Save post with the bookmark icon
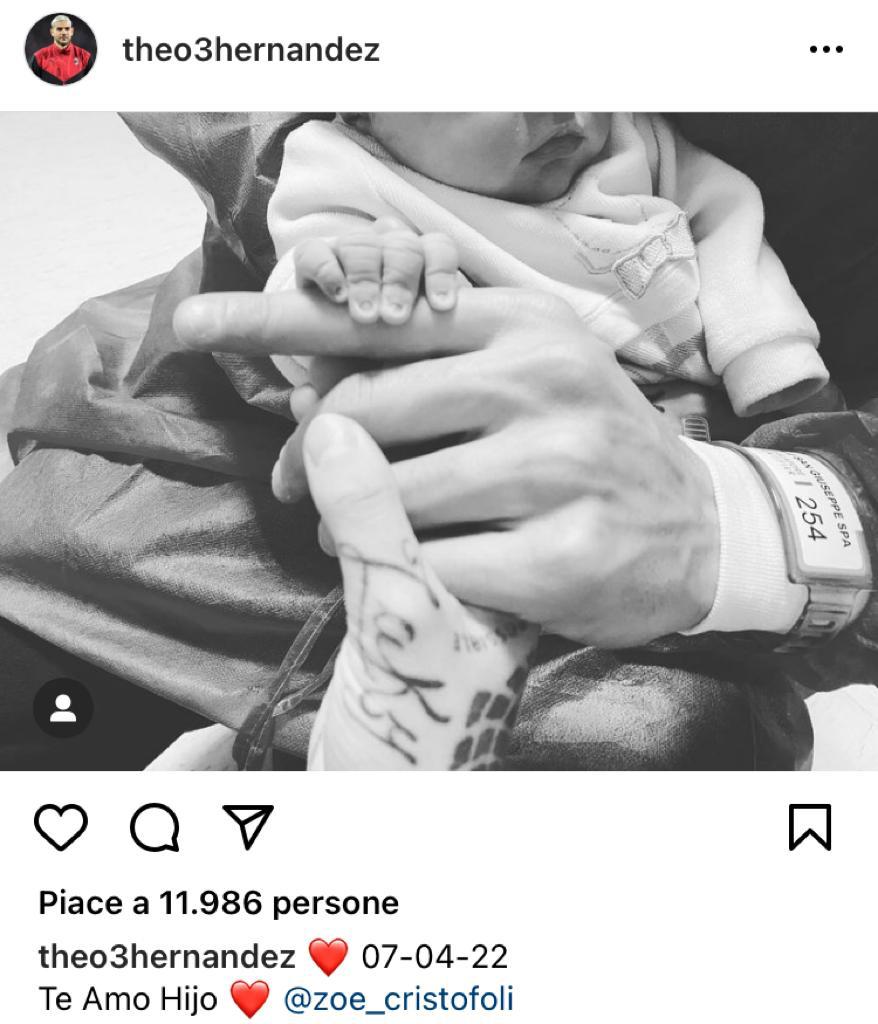Screen dimensions: 878x1024 click(810, 827)
